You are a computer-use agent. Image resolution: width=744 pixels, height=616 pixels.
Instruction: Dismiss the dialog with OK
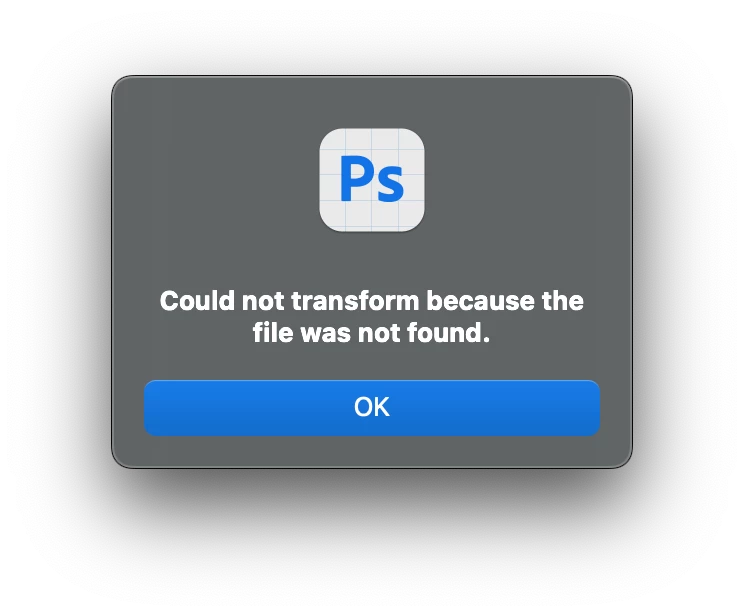(372, 408)
